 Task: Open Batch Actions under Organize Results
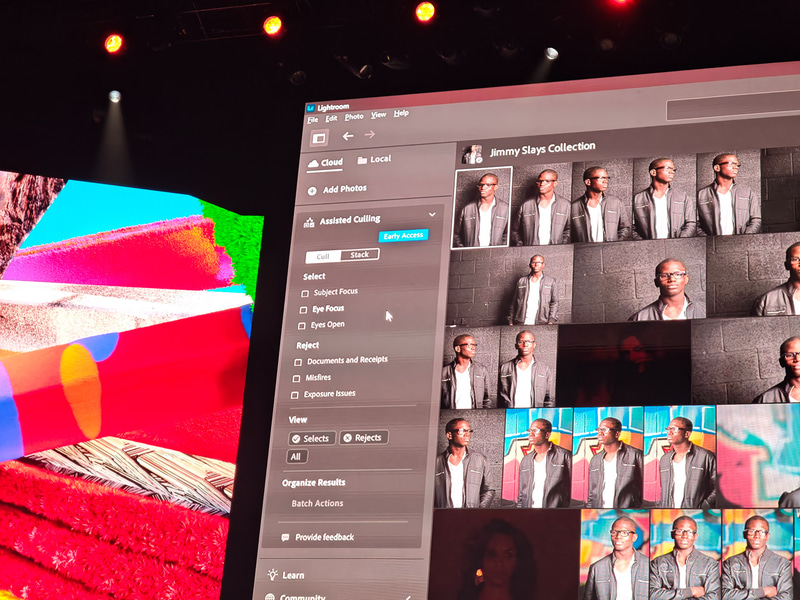pyautogui.click(x=317, y=503)
